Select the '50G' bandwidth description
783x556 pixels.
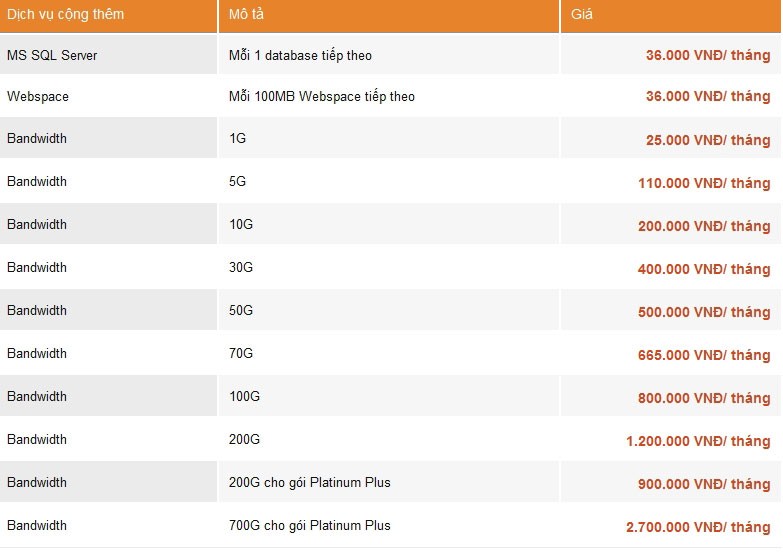coord(241,310)
